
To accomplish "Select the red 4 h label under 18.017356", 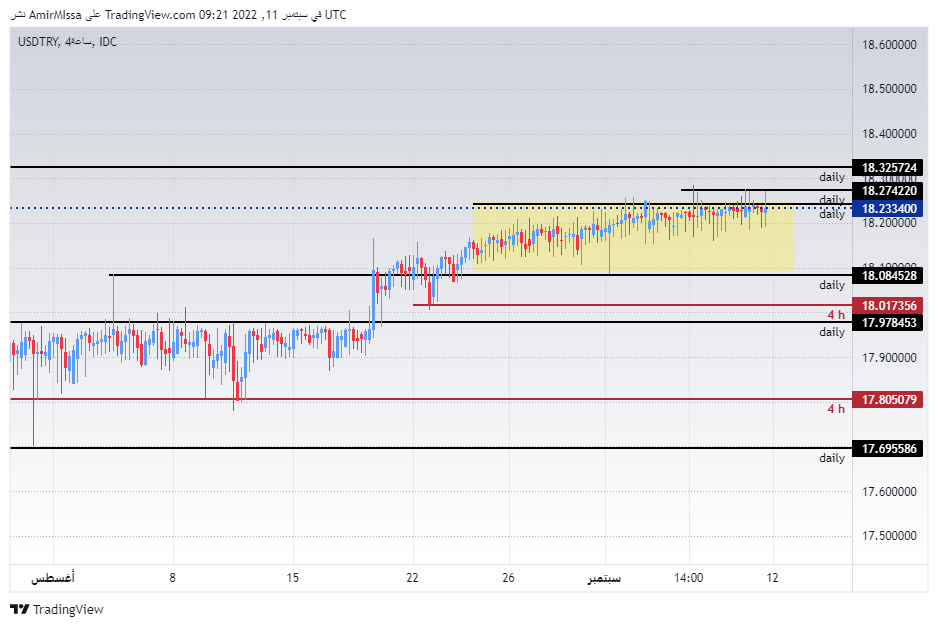I will click(836, 315).
